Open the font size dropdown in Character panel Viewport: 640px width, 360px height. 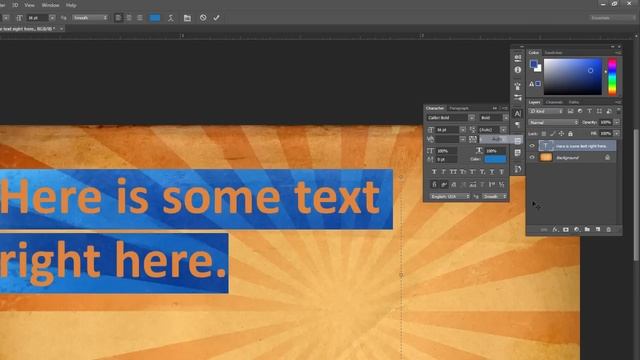462,129
